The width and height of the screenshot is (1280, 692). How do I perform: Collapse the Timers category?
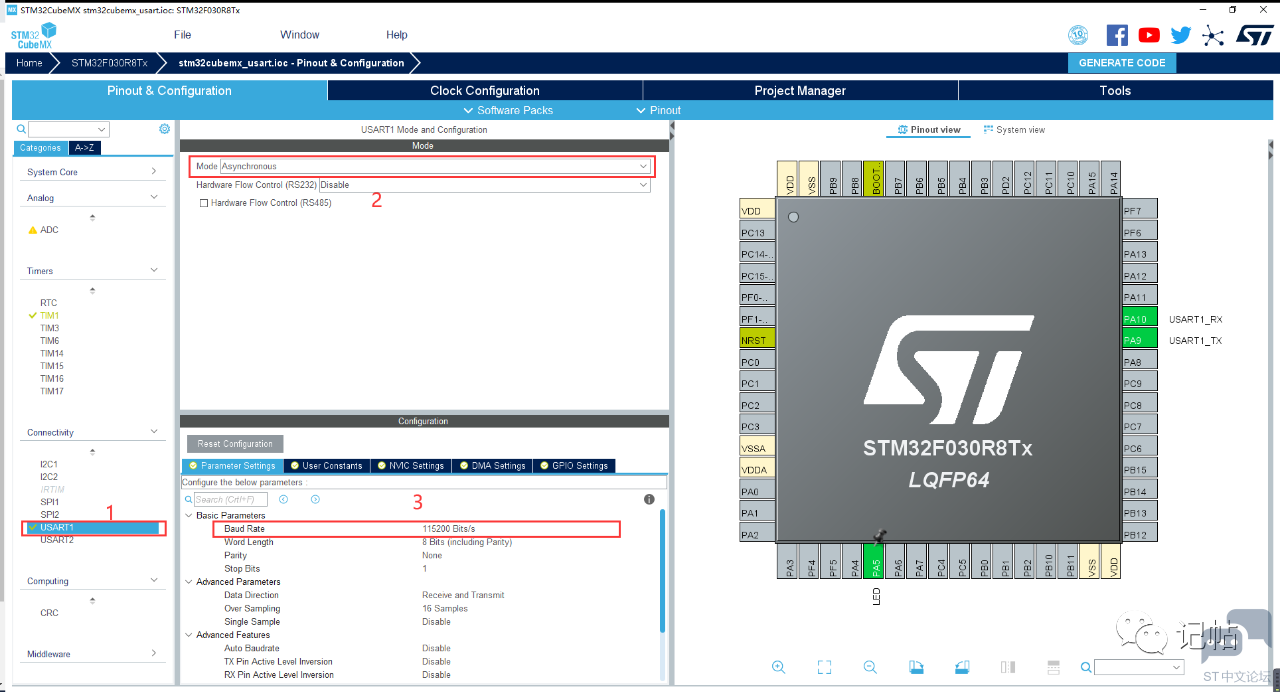pyautogui.click(x=154, y=271)
